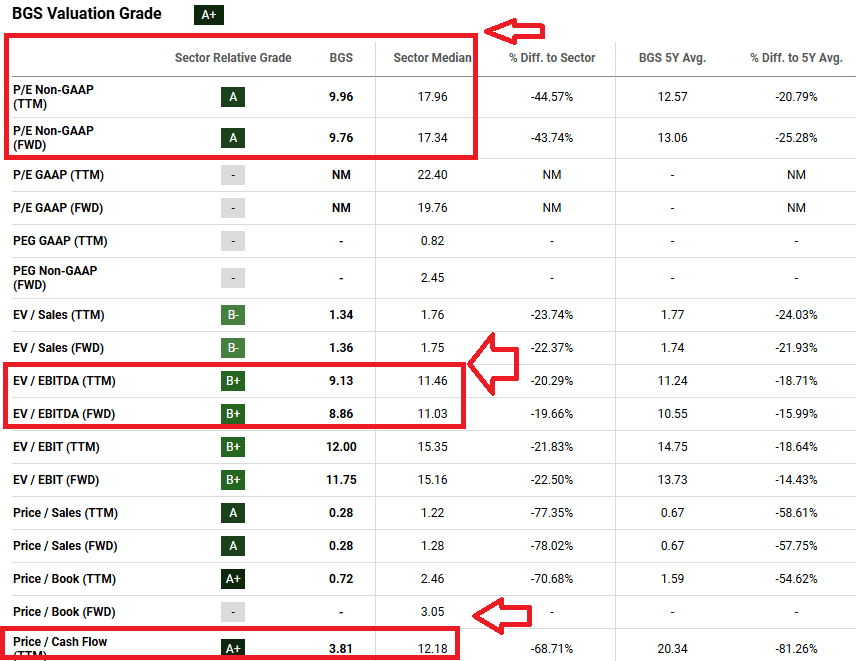Image resolution: width=863 pixels, height=661 pixels.
Task: Open the Sector Relative Grade column header
Action: click(232, 58)
